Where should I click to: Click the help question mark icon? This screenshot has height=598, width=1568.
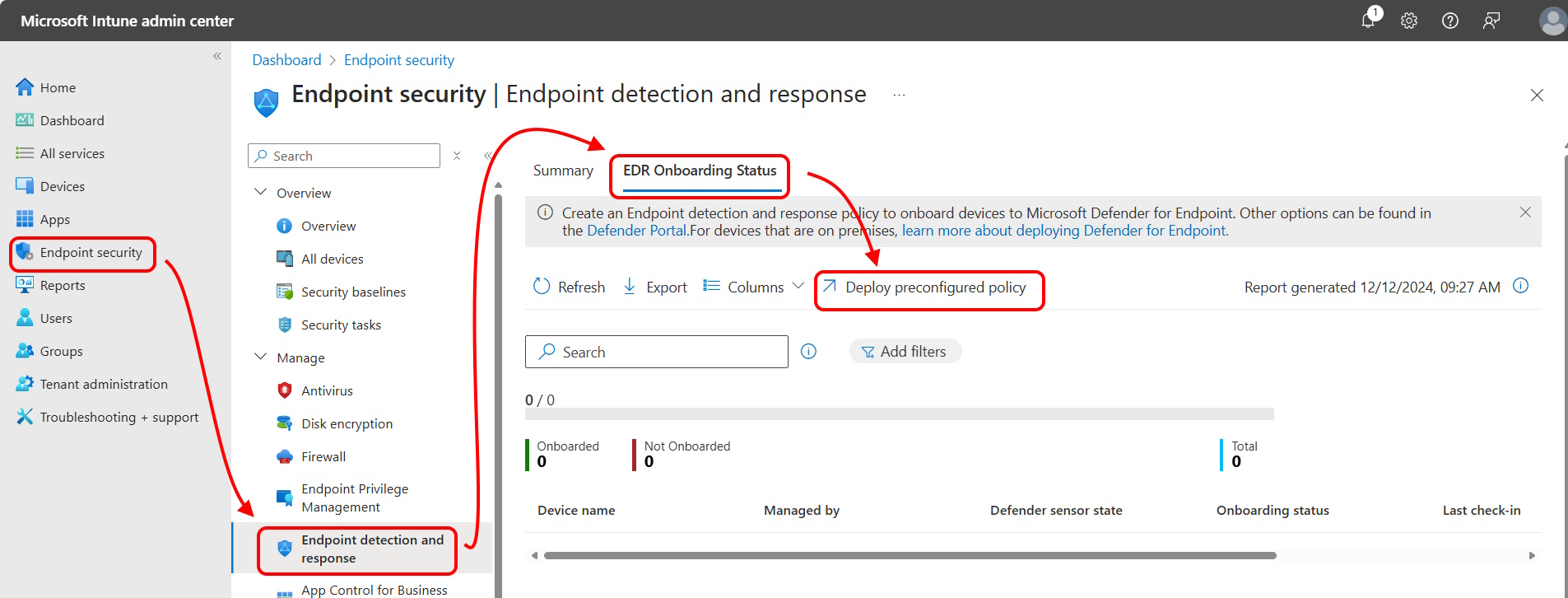pyautogui.click(x=1450, y=21)
